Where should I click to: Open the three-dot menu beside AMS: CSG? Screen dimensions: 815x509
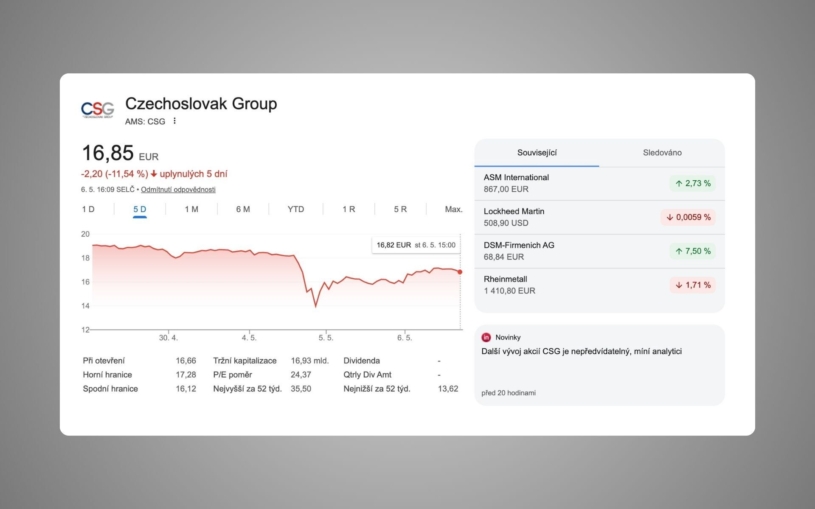tap(175, 121)
